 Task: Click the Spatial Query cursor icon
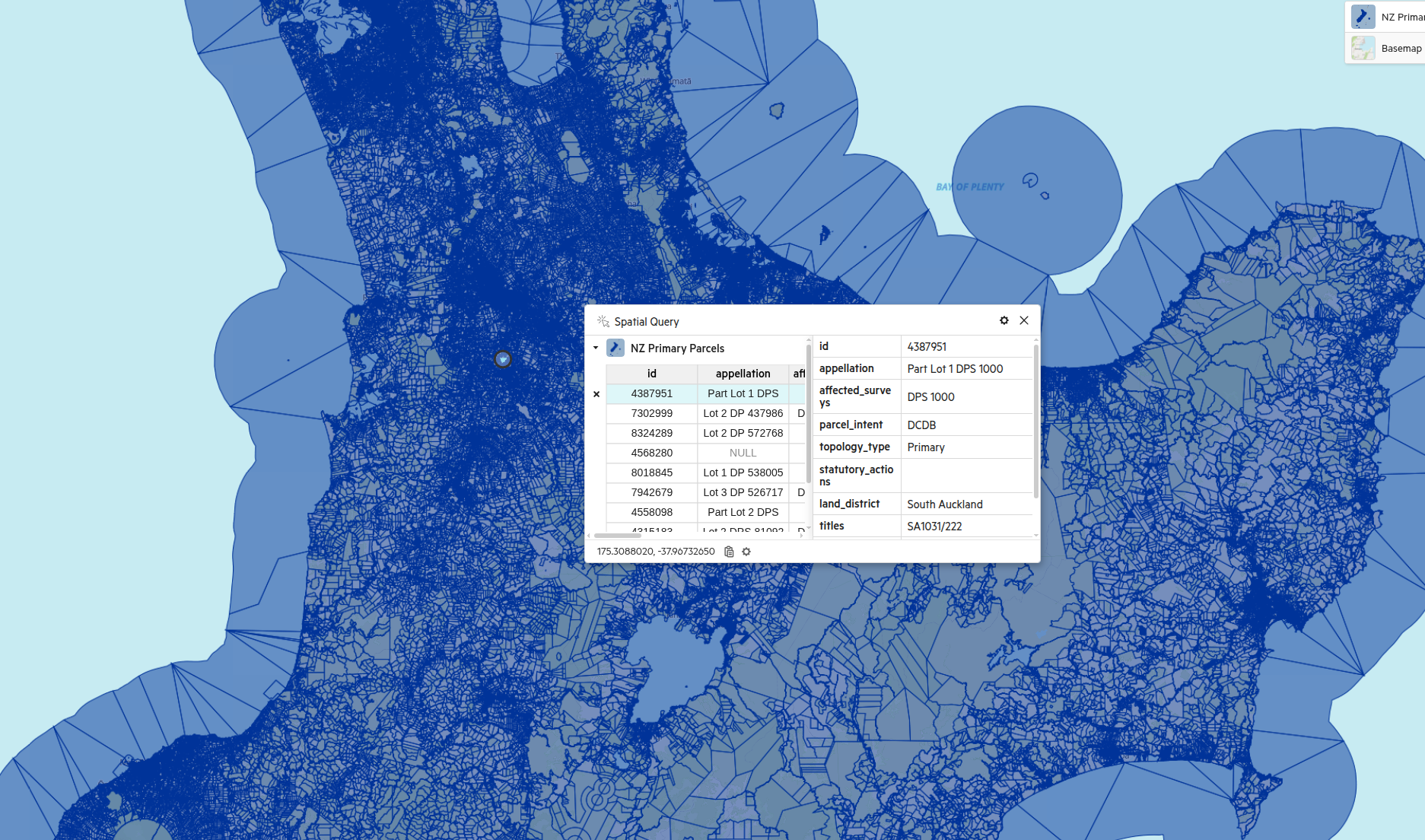603,321
